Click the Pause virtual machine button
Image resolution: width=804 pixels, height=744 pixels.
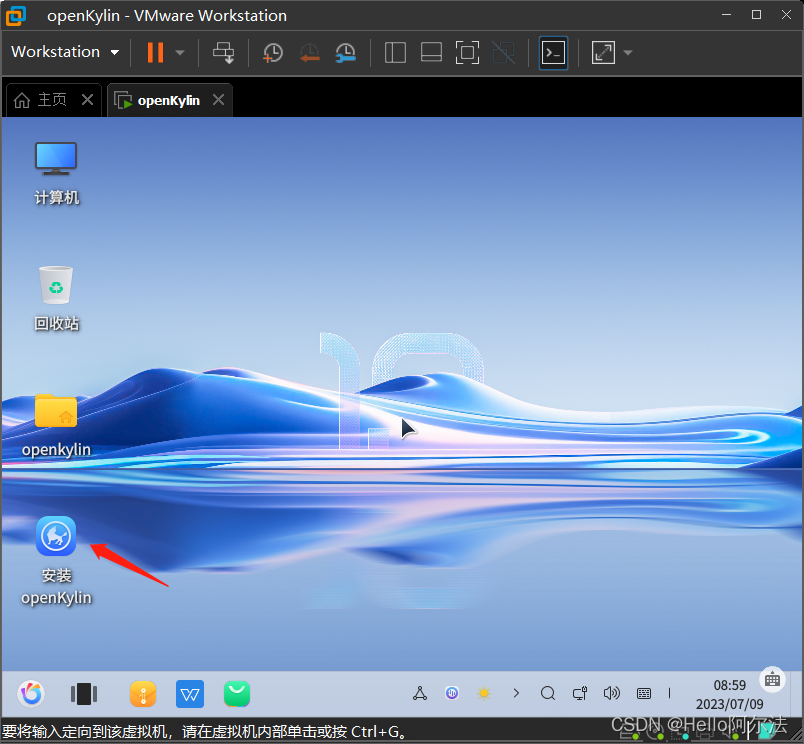pyautogui.click(x=155, y=53)
